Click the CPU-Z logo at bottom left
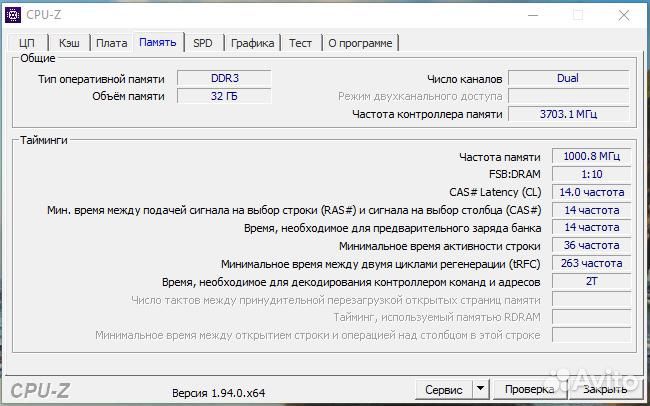650x406 pixels. click(40, 391)
